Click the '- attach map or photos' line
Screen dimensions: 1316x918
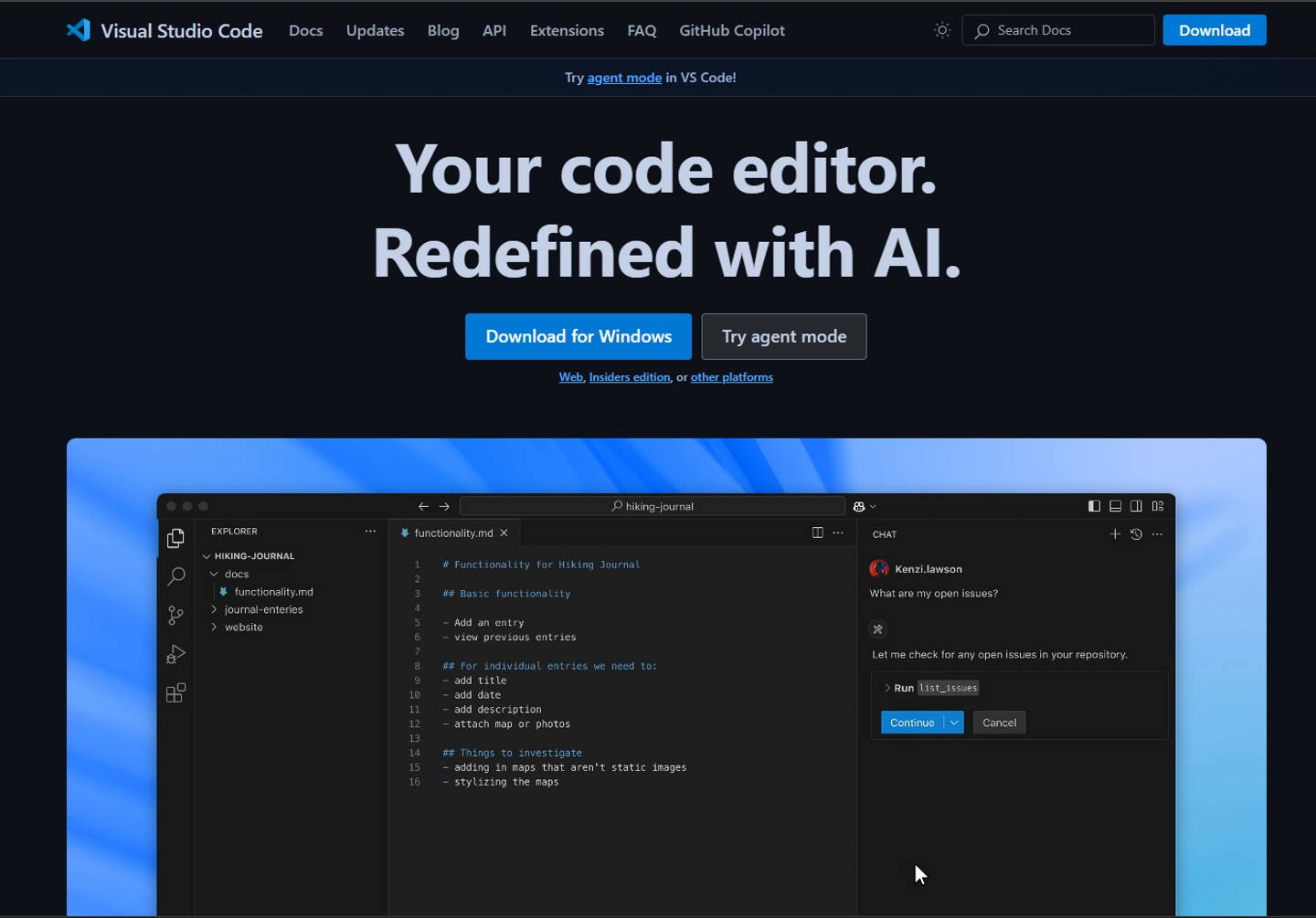click(506, 724)
